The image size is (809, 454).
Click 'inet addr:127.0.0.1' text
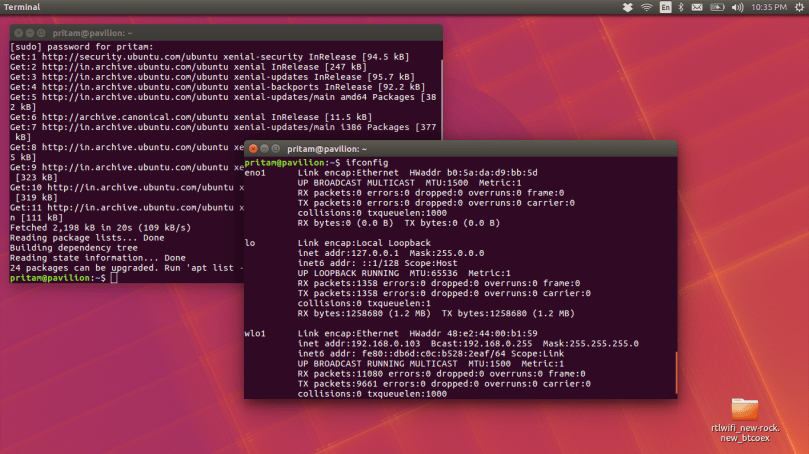[348, 253]
